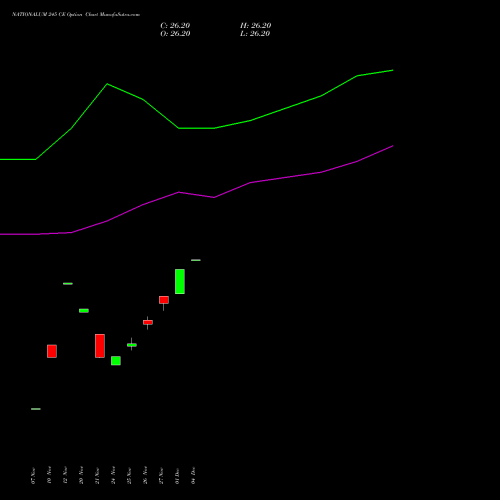Click the 12 Nov date label
The image size is (500, 500).
65,476
